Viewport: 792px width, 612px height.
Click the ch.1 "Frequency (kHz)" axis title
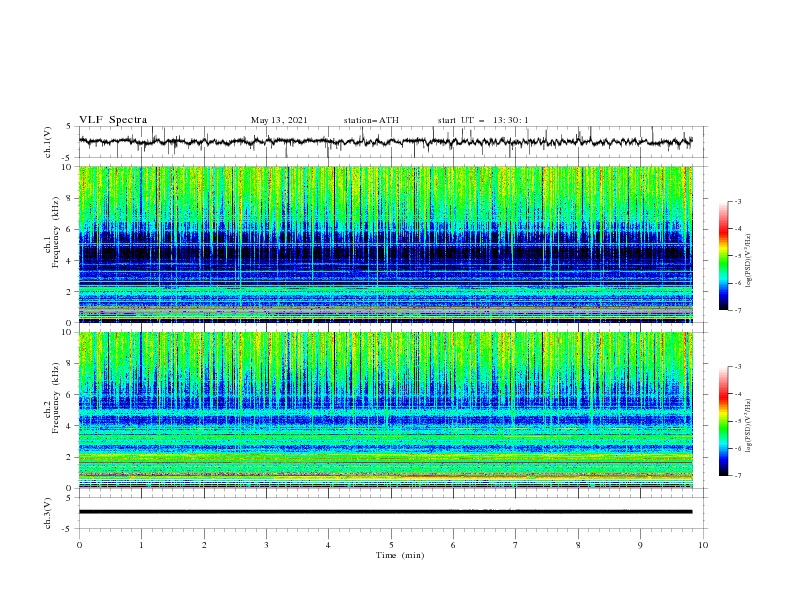pos(57,232)
